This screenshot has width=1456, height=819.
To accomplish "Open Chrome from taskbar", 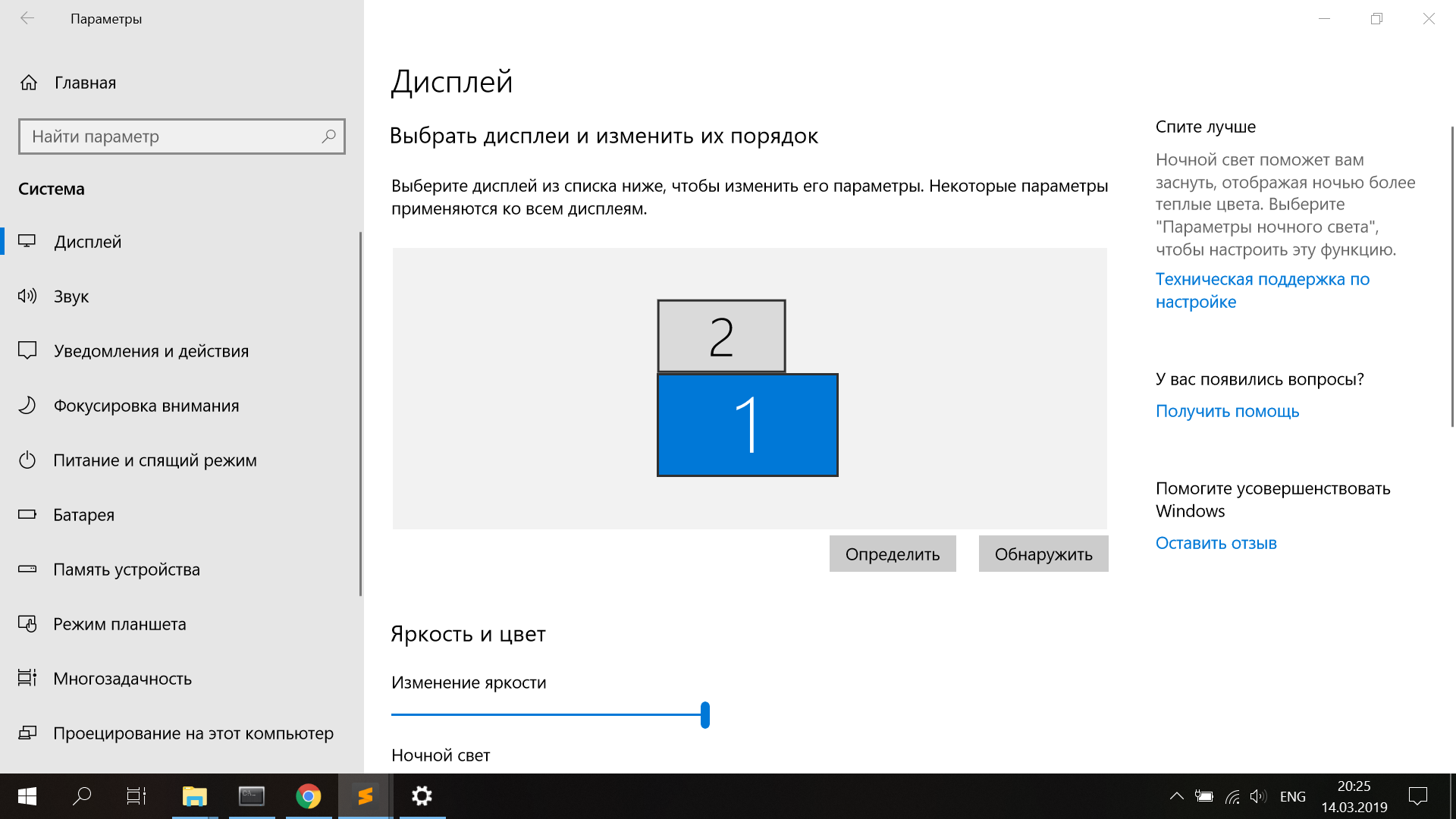I will pos(308,796).
